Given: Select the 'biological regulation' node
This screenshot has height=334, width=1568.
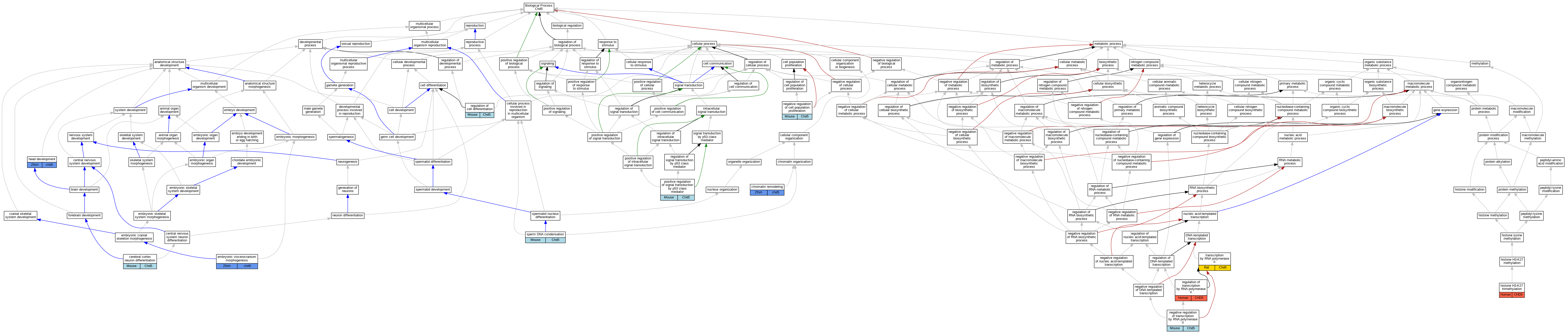Looking at the screenshot, I should click(567, 26).
